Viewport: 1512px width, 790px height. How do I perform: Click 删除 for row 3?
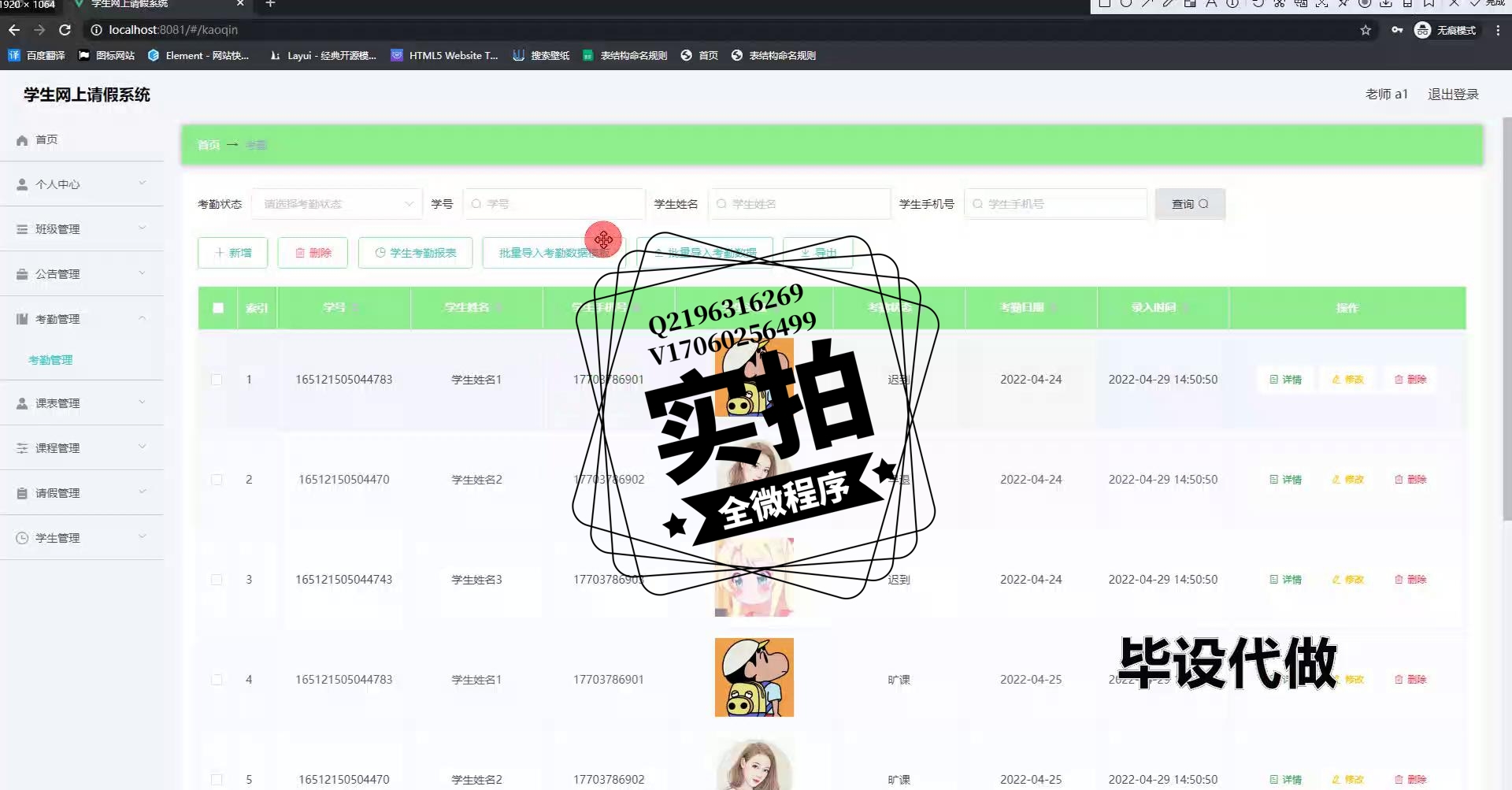tap(1410, 580)
